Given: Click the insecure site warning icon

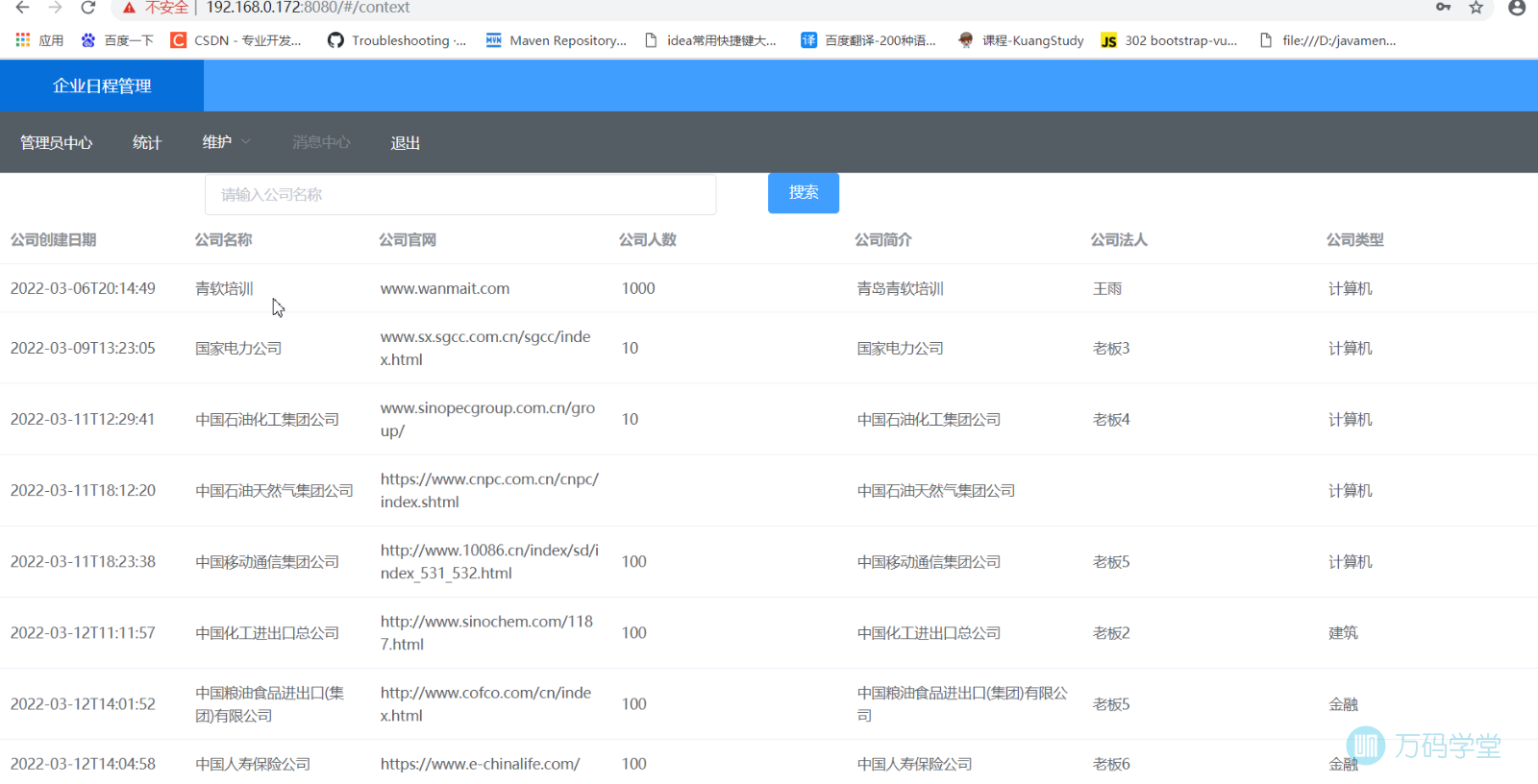Looking at the screenshot, I should click(129, 8).
